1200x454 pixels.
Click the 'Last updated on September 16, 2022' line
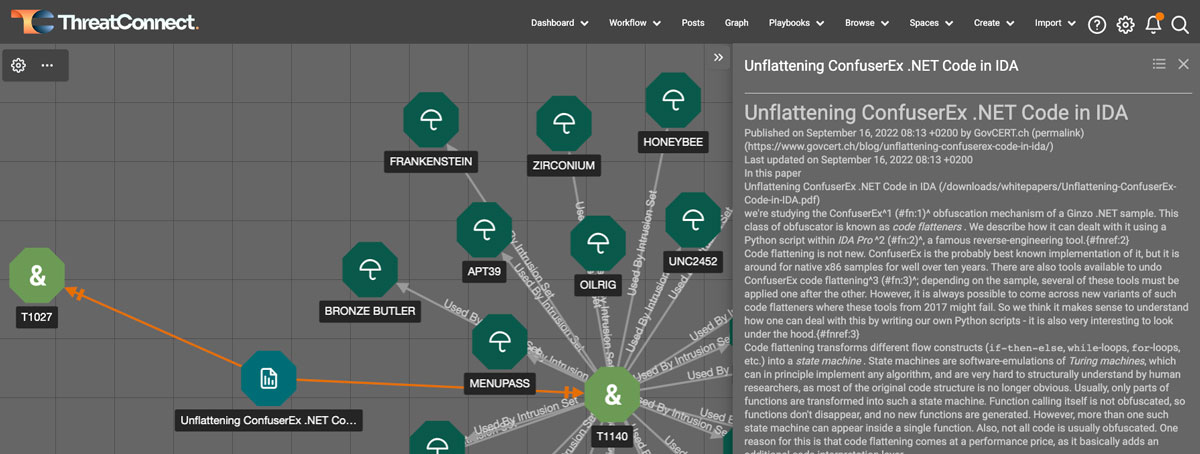pos(858,159)
